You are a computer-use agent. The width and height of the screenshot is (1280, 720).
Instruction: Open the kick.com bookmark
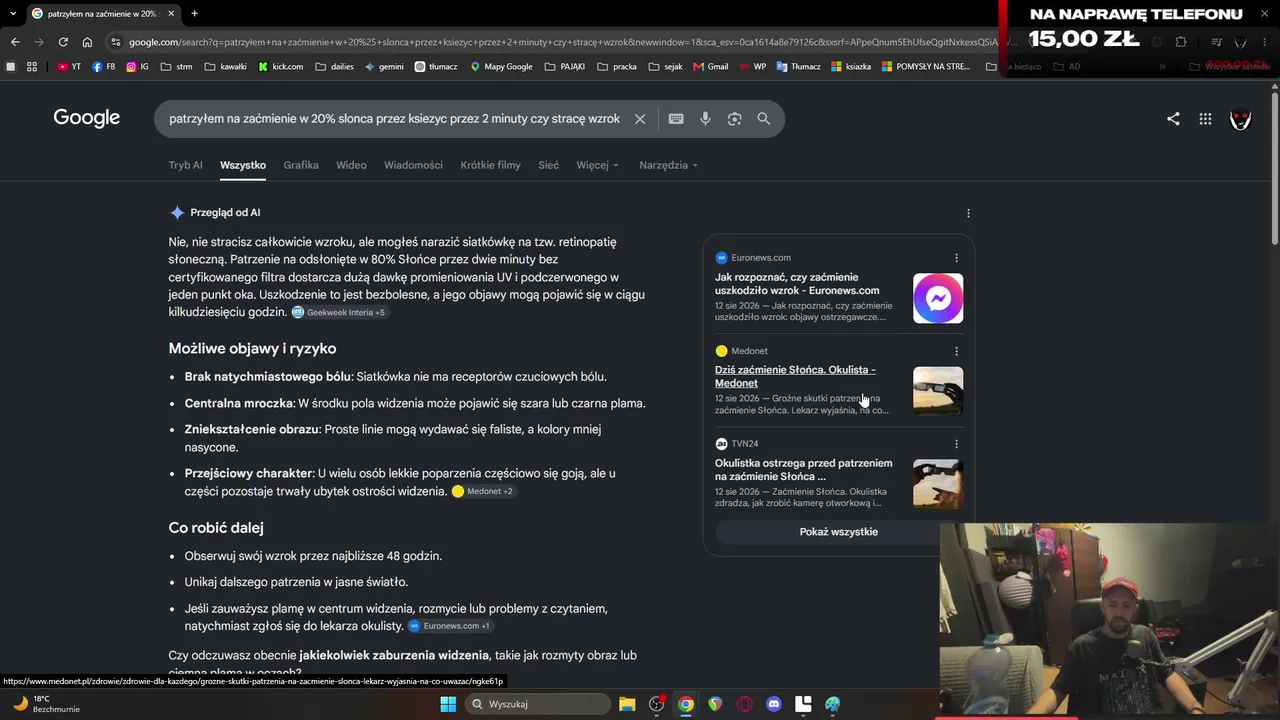(280, 67)
